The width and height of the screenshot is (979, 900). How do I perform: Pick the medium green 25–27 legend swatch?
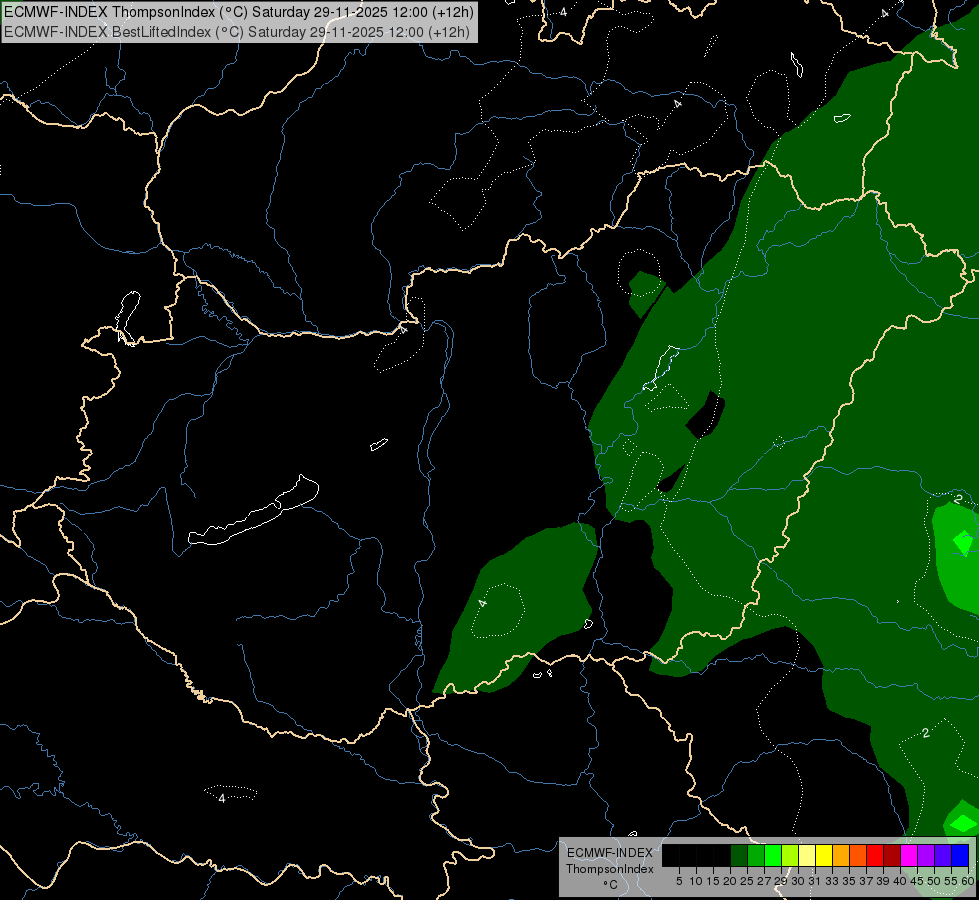(756, 855)
